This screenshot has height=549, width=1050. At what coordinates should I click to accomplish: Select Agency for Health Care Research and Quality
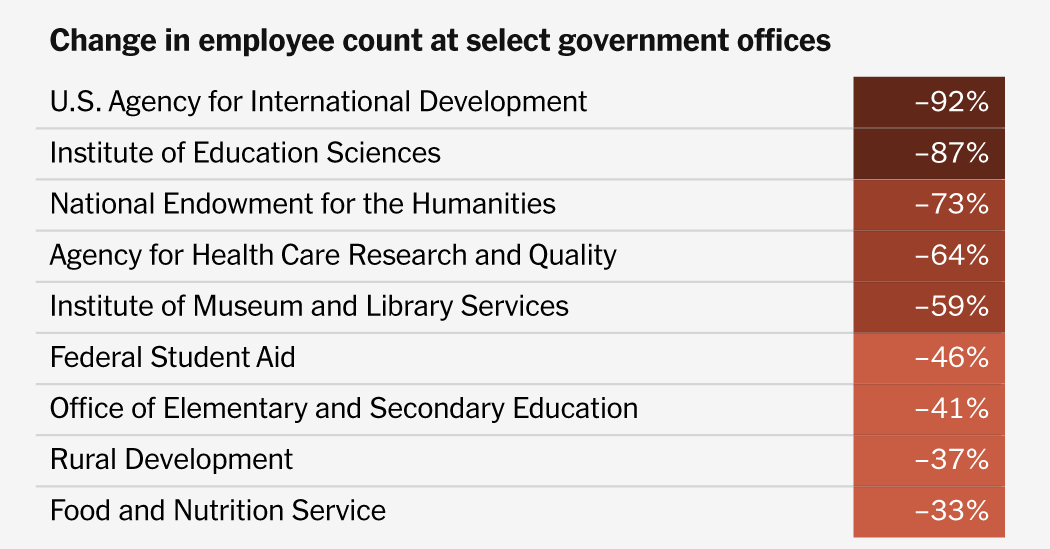pyautogui.click(x=333, y=255)
